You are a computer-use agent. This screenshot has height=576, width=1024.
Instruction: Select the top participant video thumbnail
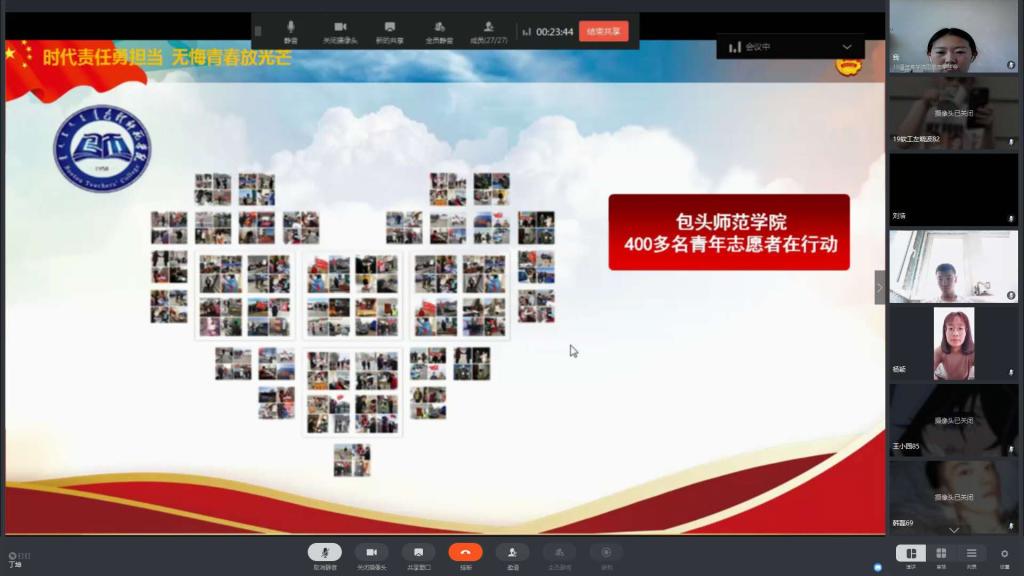(953, 38)
